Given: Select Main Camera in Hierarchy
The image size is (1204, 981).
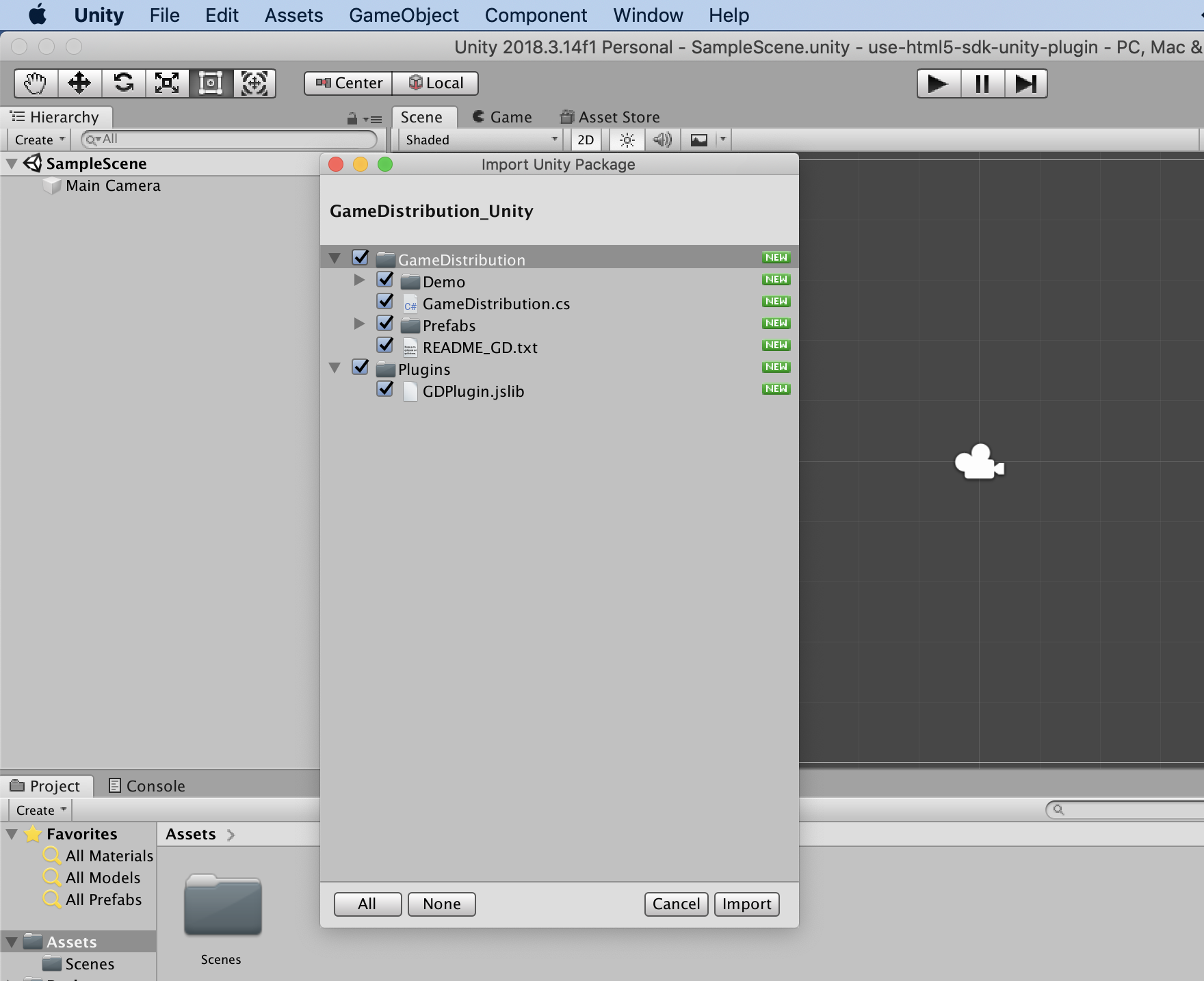Looking at the screenshot, I should point(113,186).
